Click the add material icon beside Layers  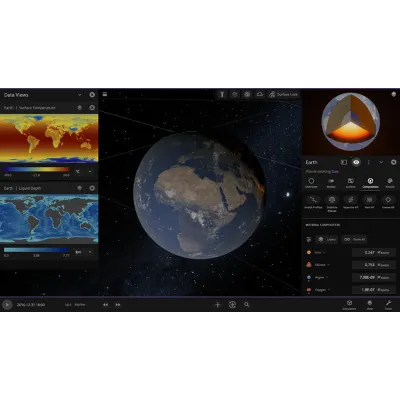(x=309, y=239)
